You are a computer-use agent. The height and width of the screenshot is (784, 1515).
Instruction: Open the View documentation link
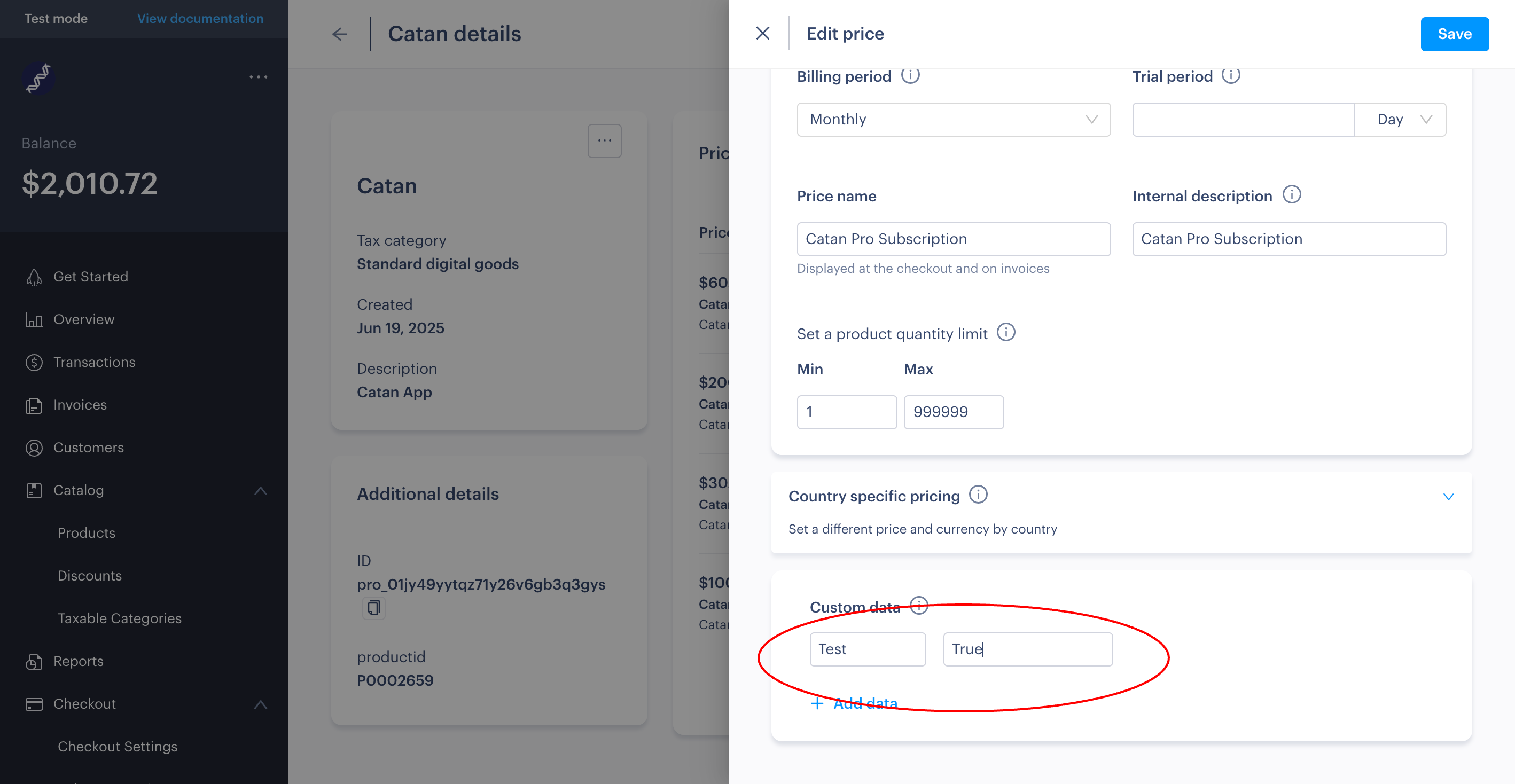pyautogui.click(x=200, y=18)
